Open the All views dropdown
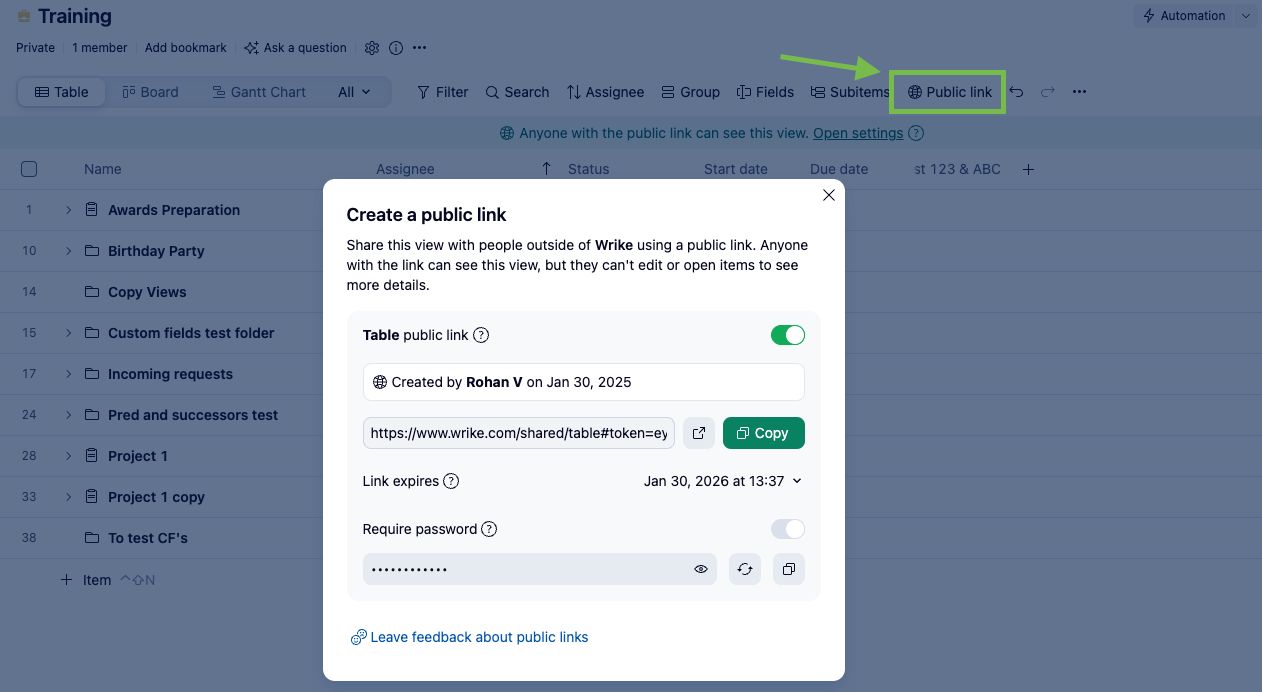Image resolution: width=1262 pixels, height=692 pixels. (354, 92)
